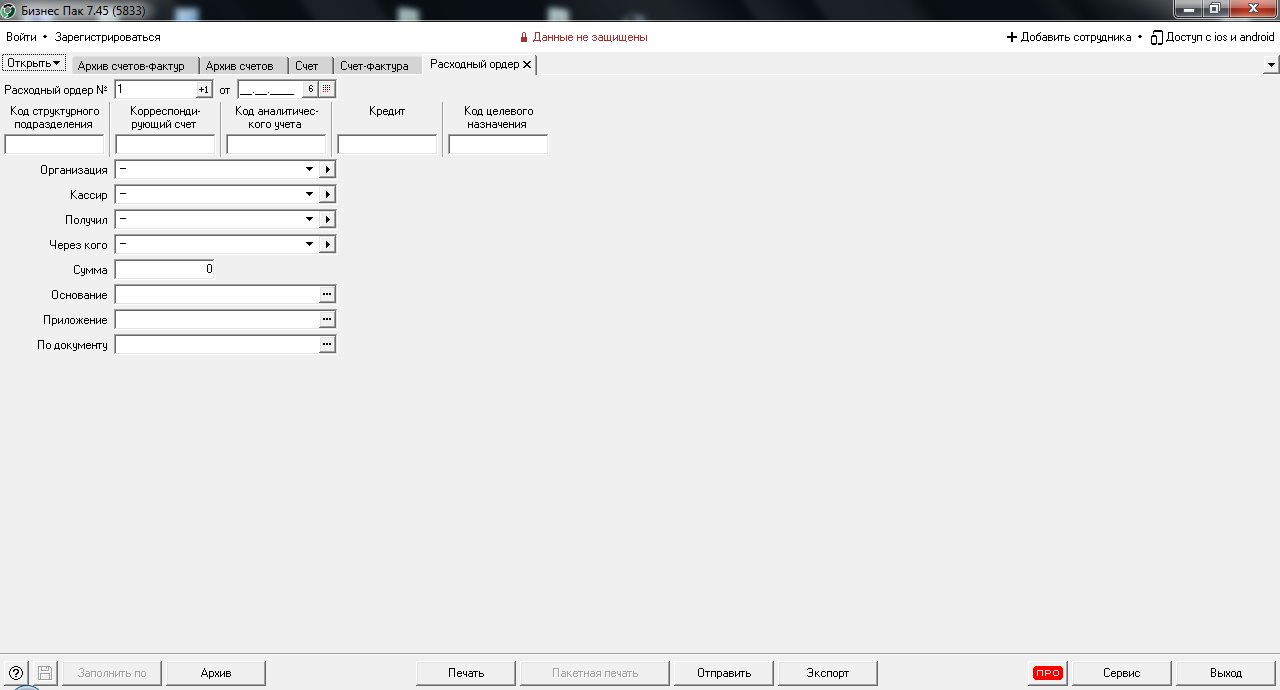Click the calendar icon next to date
Image resolution: width=1280 pixels, height=690 pixels.
327,89
